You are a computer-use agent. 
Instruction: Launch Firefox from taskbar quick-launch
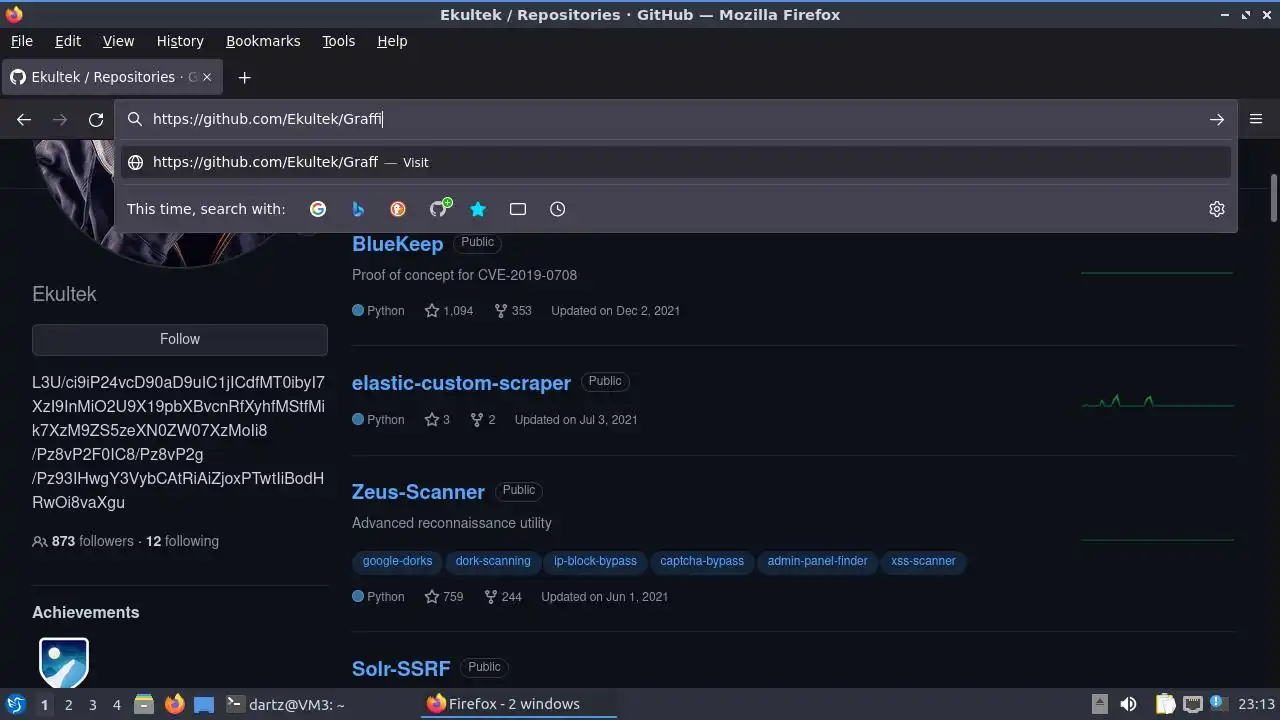[174, 704]
